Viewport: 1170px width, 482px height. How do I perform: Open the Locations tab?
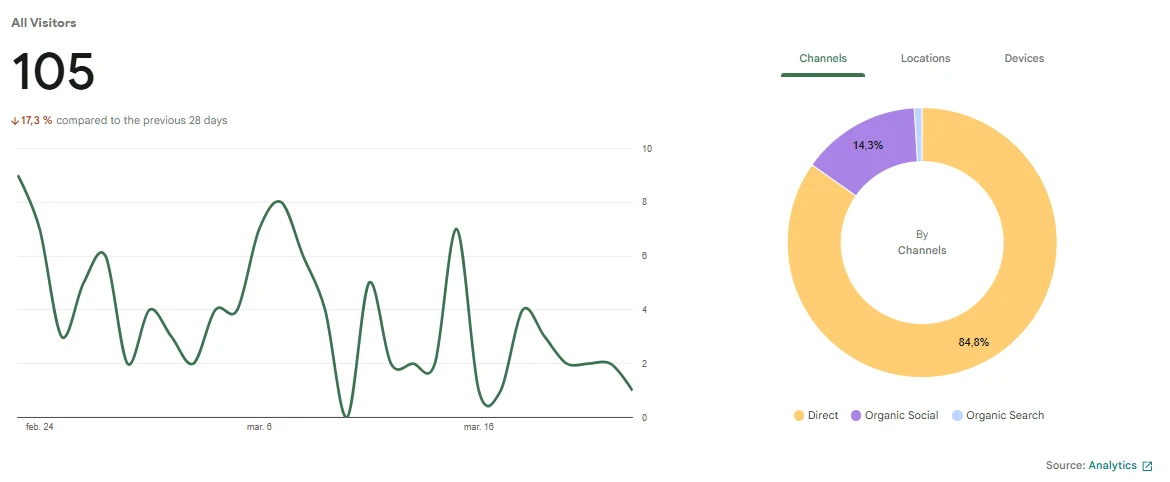[x=925, y=59]
